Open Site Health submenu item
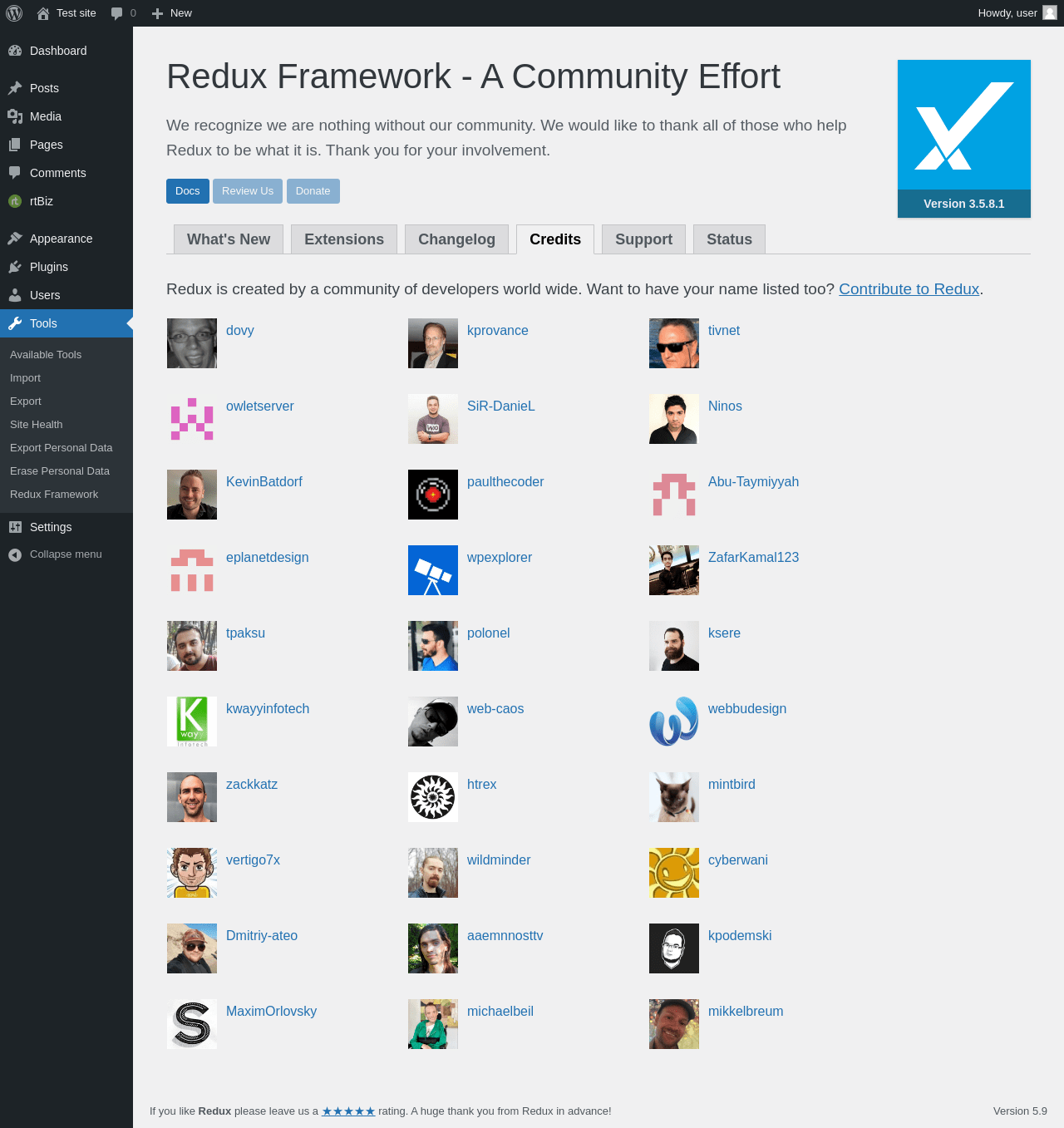 click(x=66, y=425)
